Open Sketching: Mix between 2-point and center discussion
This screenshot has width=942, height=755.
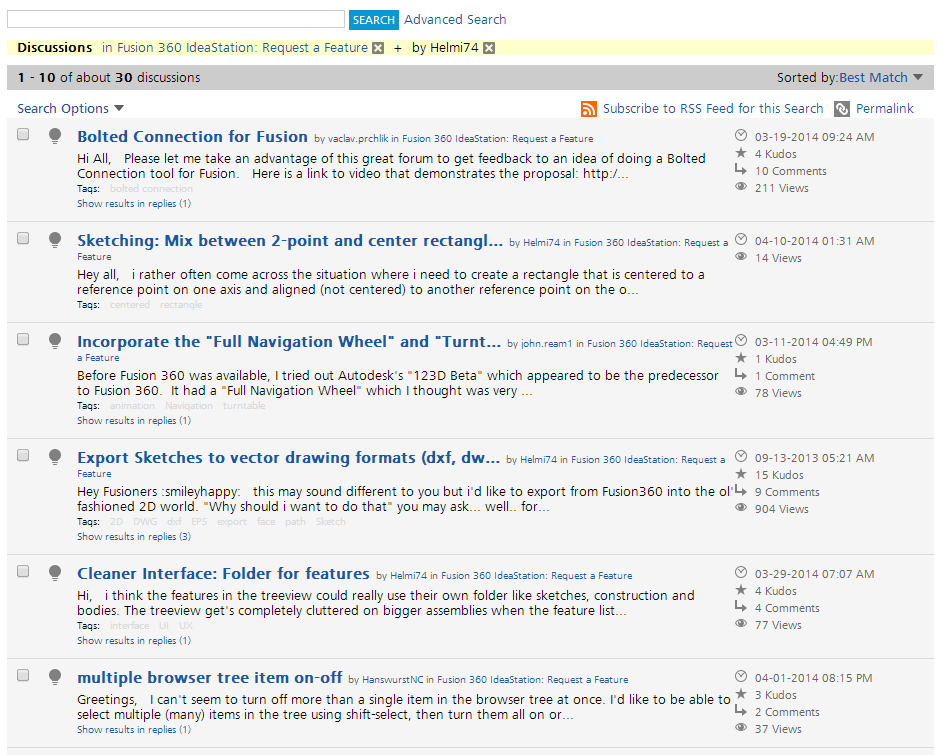[x=290, y=241]
